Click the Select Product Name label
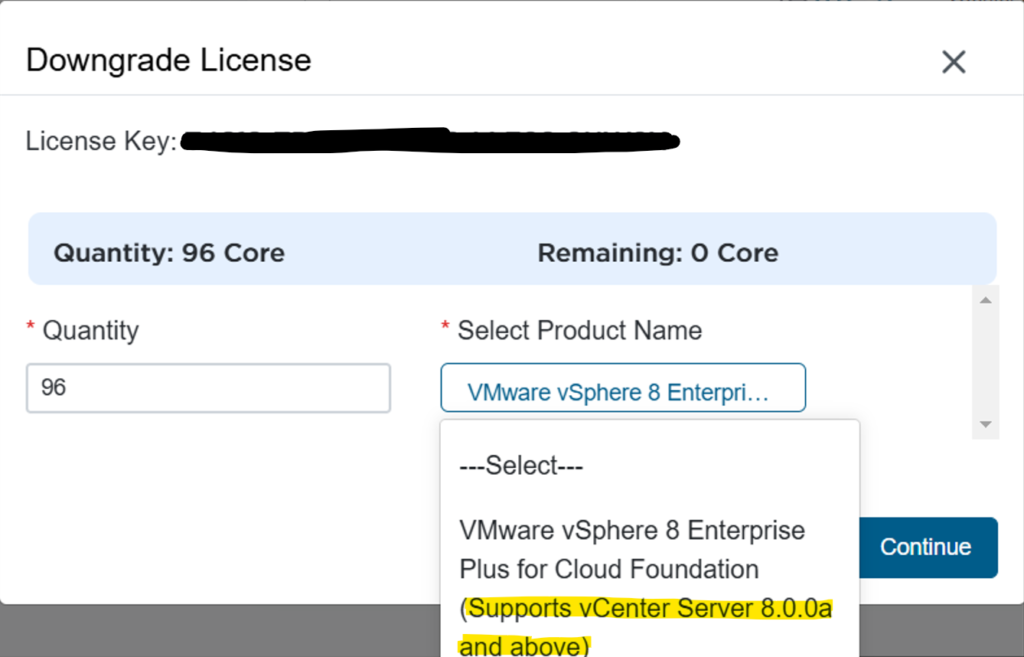The height and width of the screenshot is (657, 1024). (x=580, y=330)
